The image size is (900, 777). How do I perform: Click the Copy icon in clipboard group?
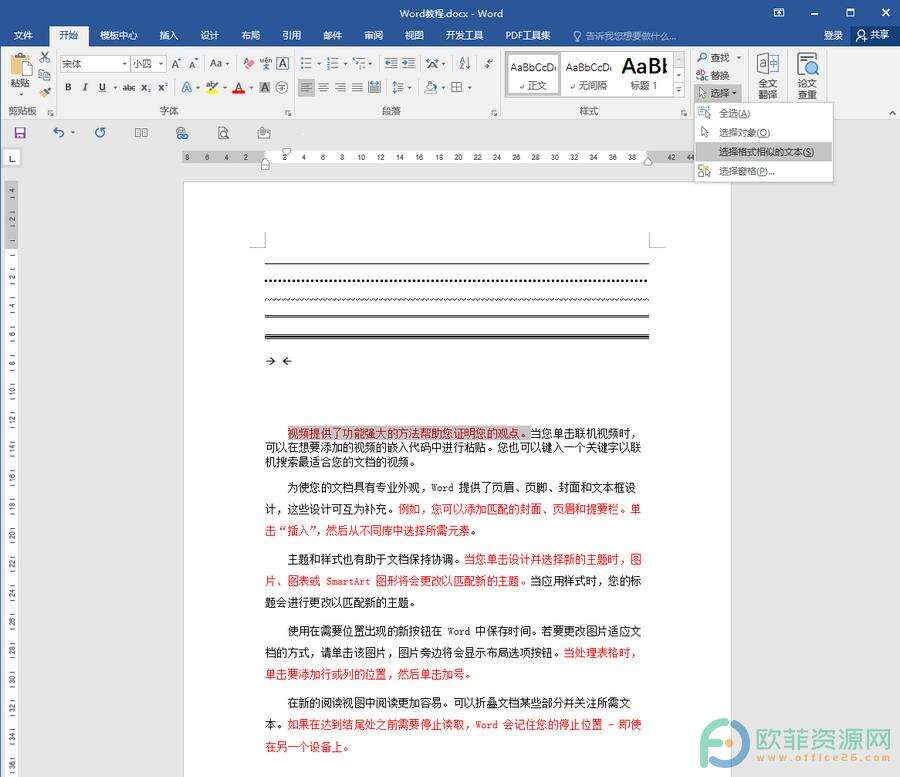[45, 75]
